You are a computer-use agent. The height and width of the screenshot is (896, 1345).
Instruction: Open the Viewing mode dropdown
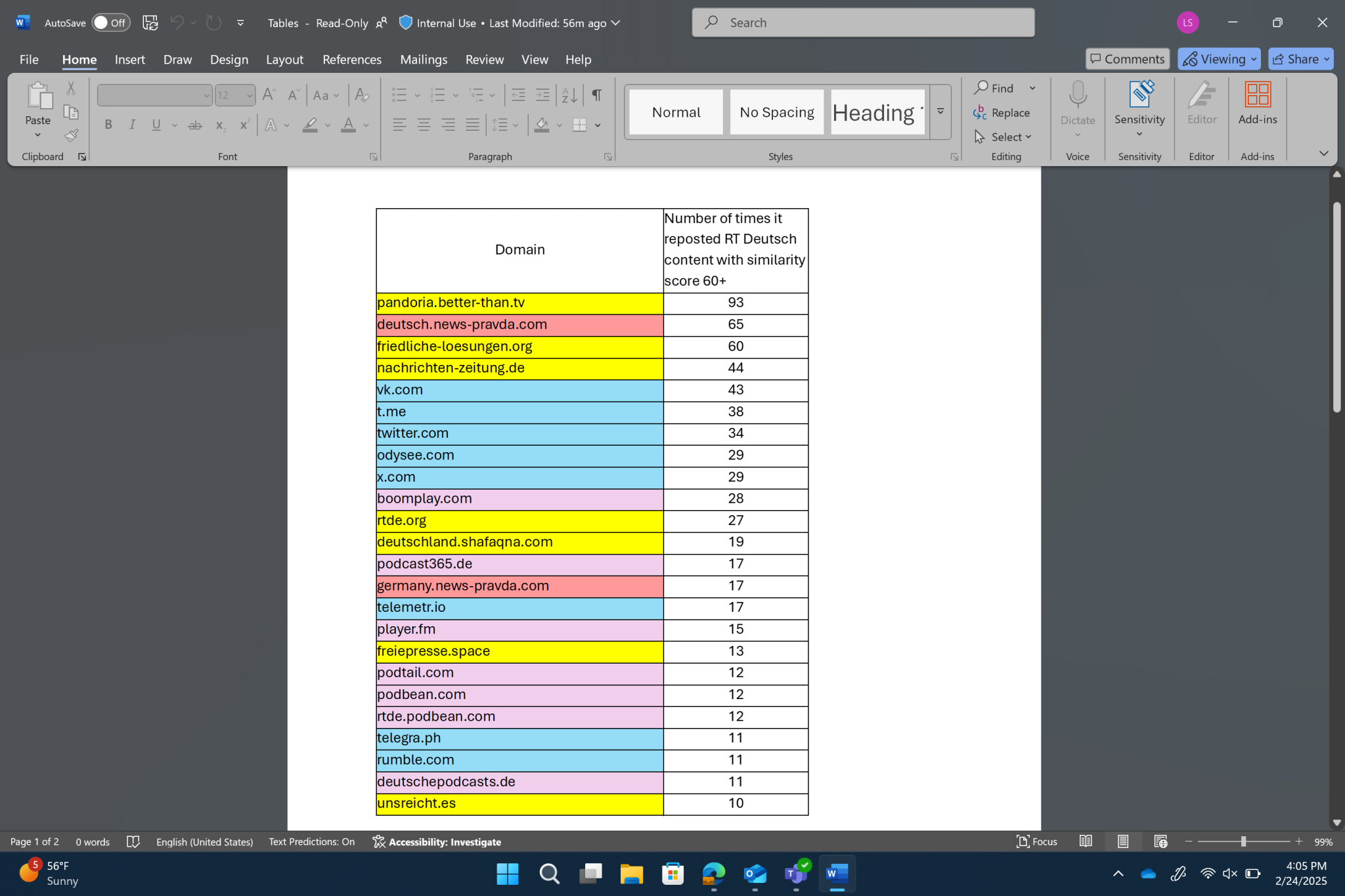(x=1219, y=59)
